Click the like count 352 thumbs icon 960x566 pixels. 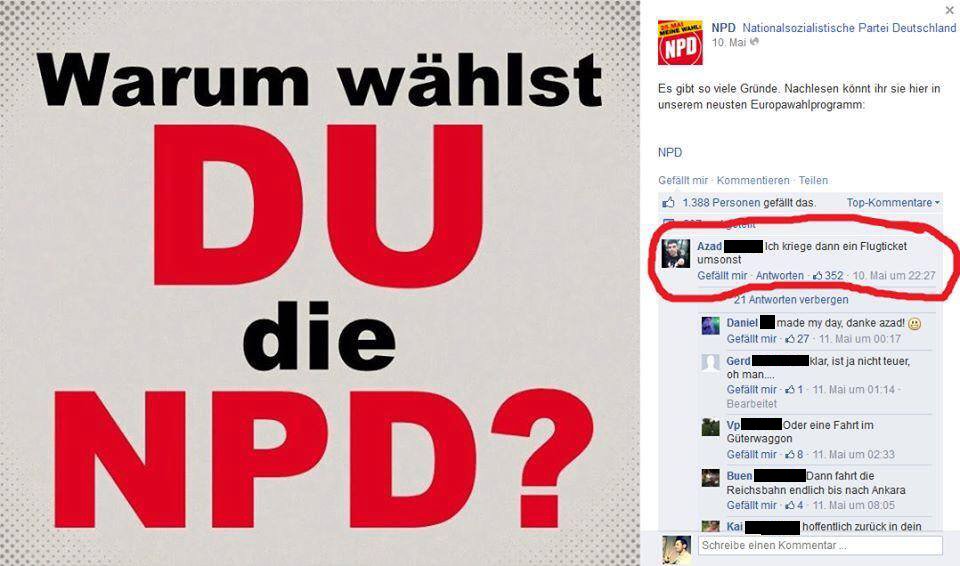[x=817, y=276]
